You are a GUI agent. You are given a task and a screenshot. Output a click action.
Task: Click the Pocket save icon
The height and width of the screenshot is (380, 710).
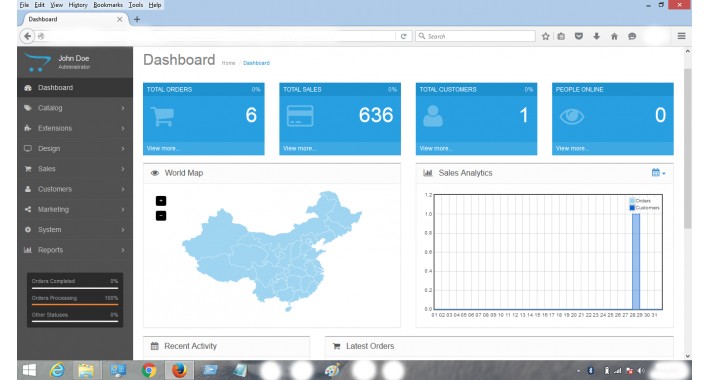pyautogui.click(x=578, y=36)
